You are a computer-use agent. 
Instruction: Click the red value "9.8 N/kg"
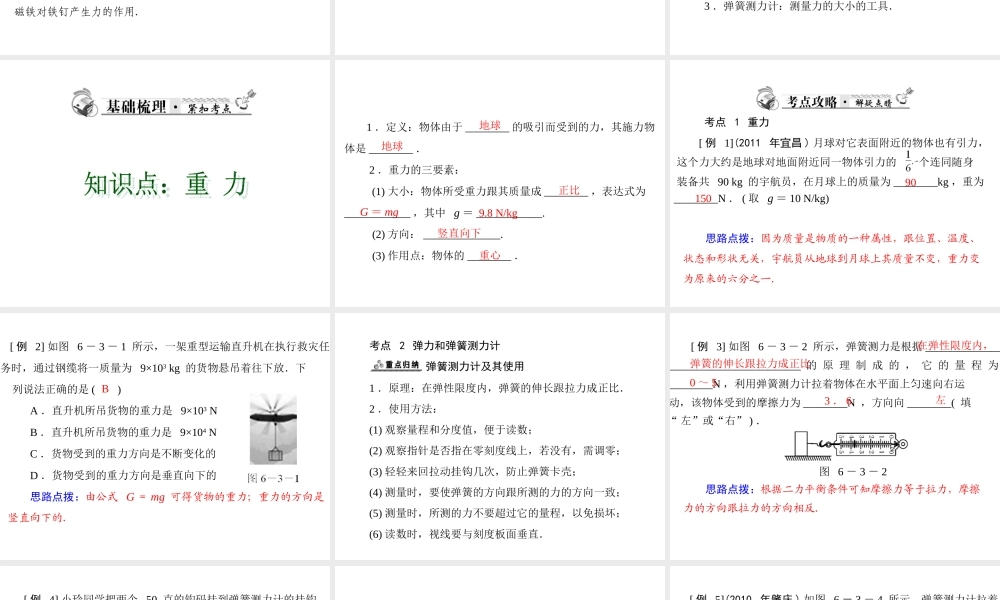click(498, 213)
